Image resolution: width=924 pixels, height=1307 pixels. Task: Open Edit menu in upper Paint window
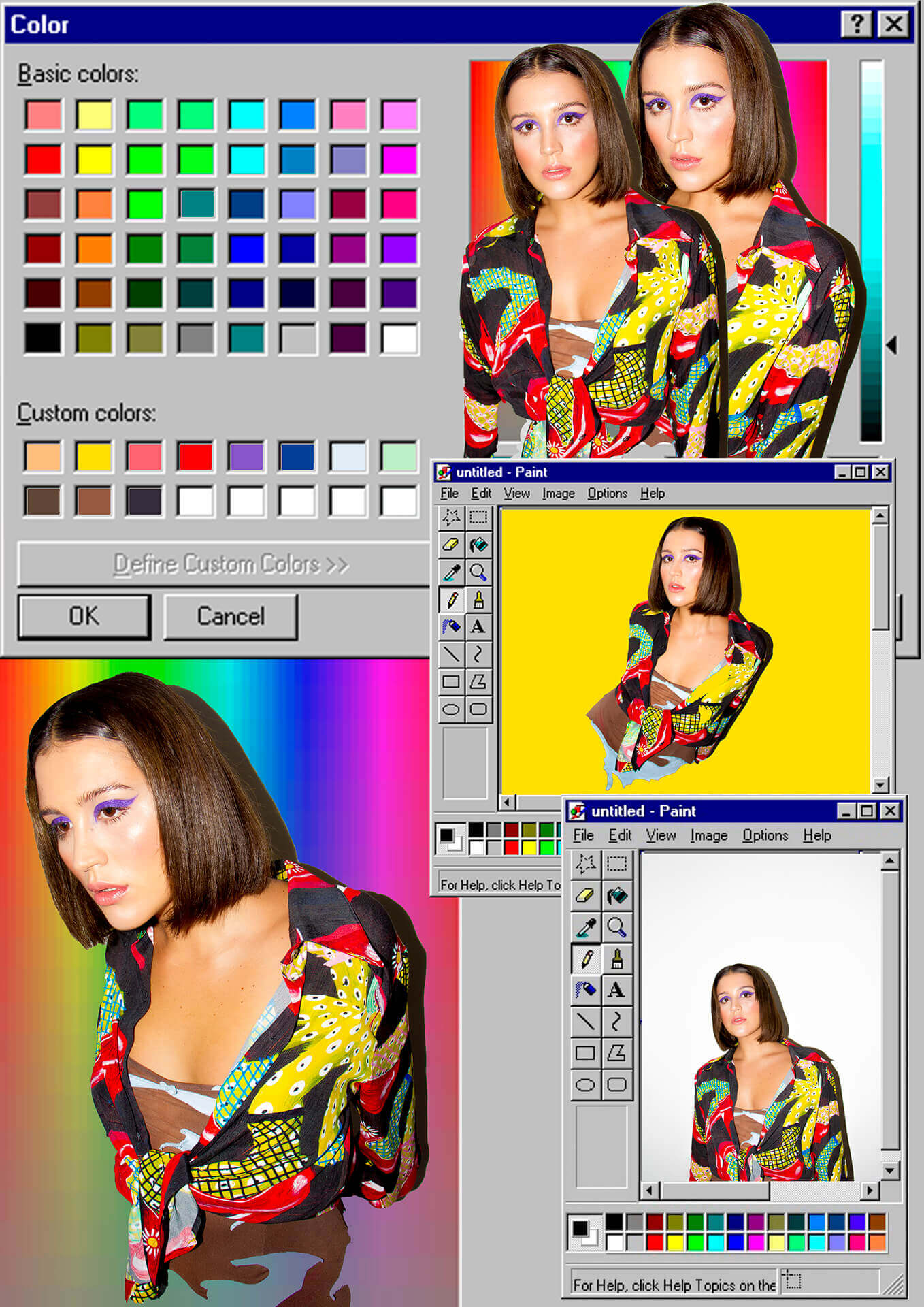tap(480, 493)
